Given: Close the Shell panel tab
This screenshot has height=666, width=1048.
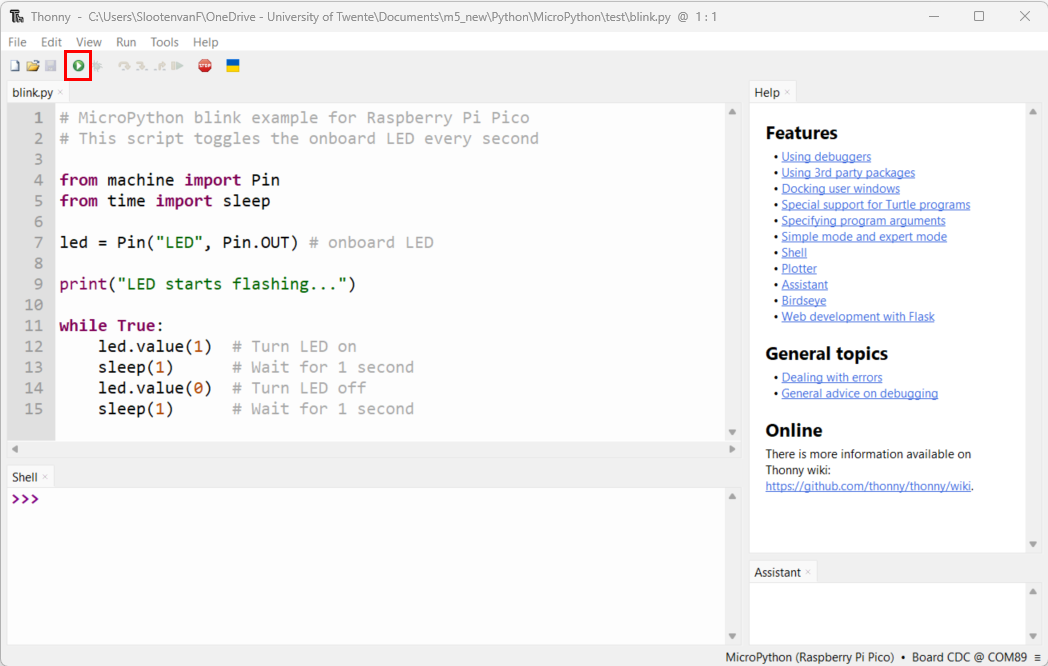Looking at the screenshot, I should pyautogui.click(x=45, y=477).
